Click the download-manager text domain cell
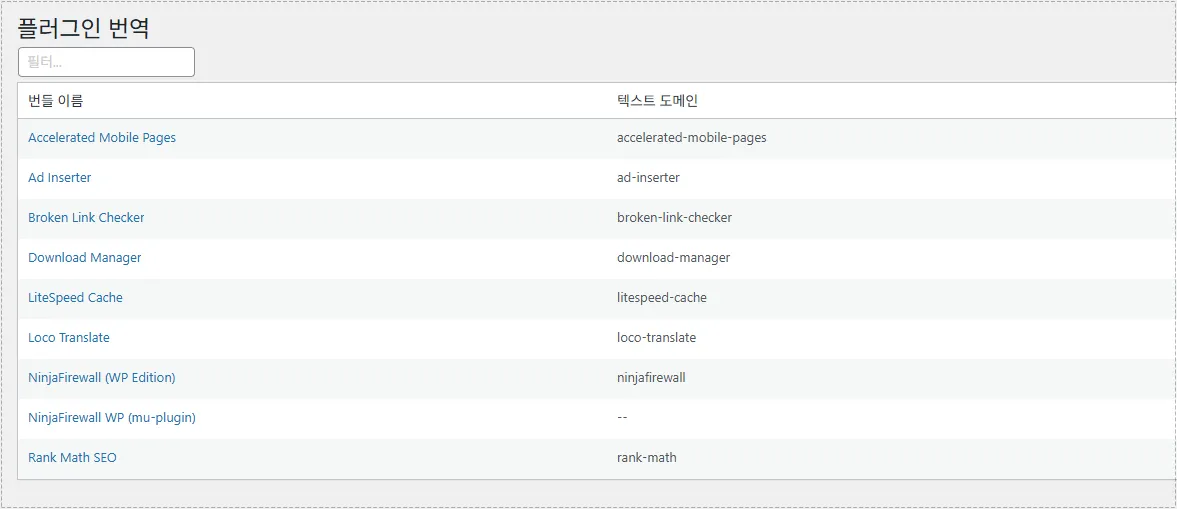This screenshot has width=1177, height=509. click(674, 258)
